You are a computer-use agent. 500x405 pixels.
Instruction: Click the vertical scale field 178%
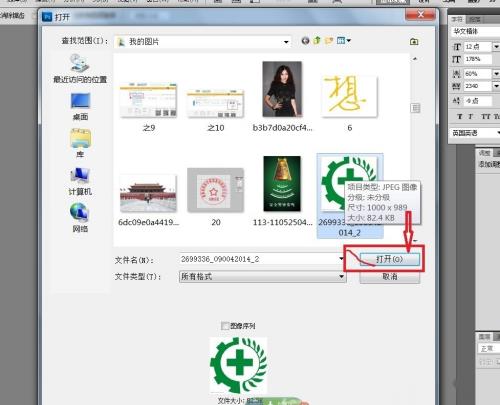[x=478, y=59]
